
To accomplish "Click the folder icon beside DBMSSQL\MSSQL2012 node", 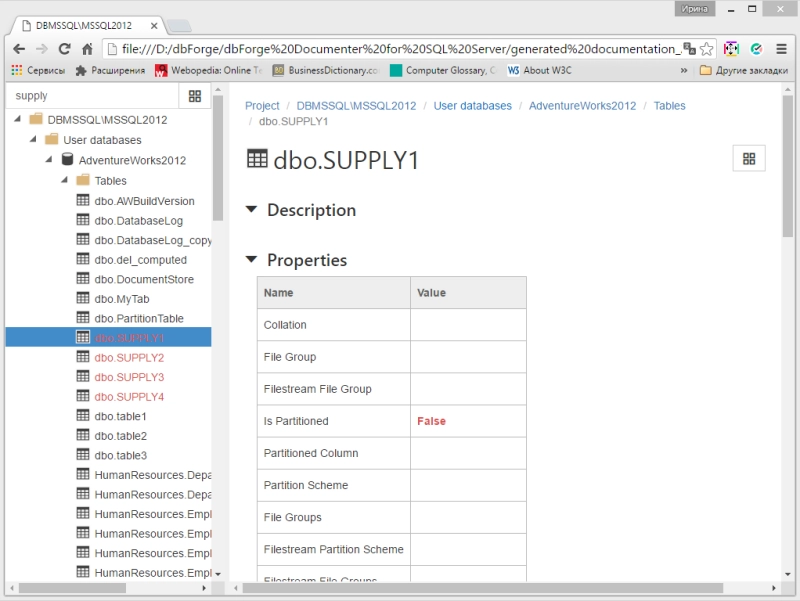I will 36,119.
